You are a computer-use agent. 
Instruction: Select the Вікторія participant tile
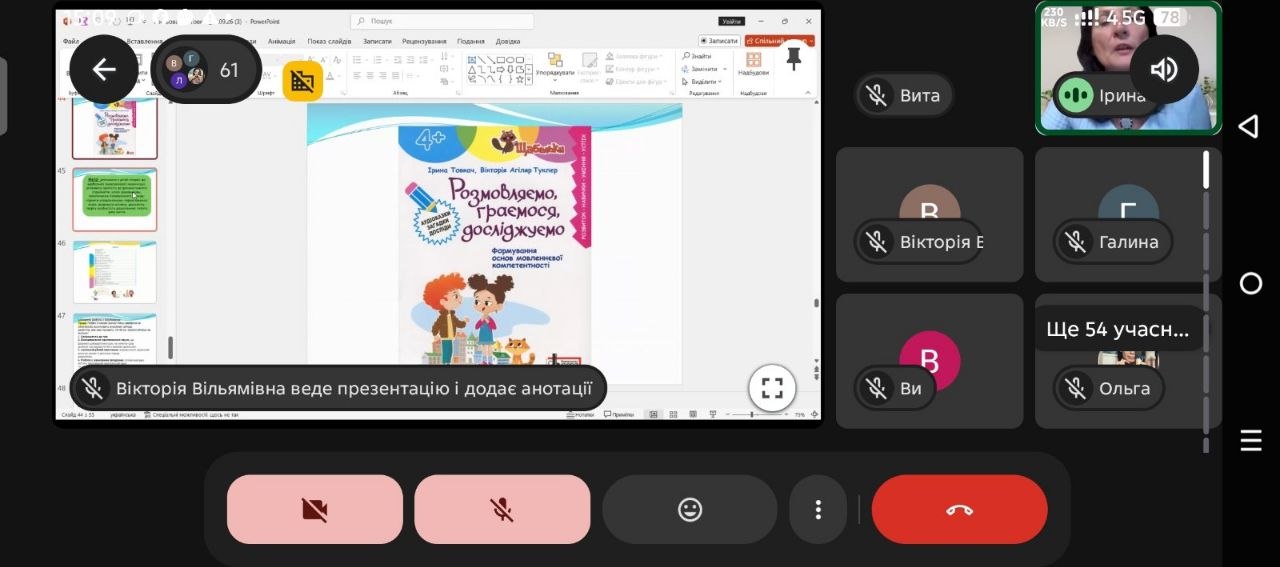pyautogui.click(x=929, y=214)
